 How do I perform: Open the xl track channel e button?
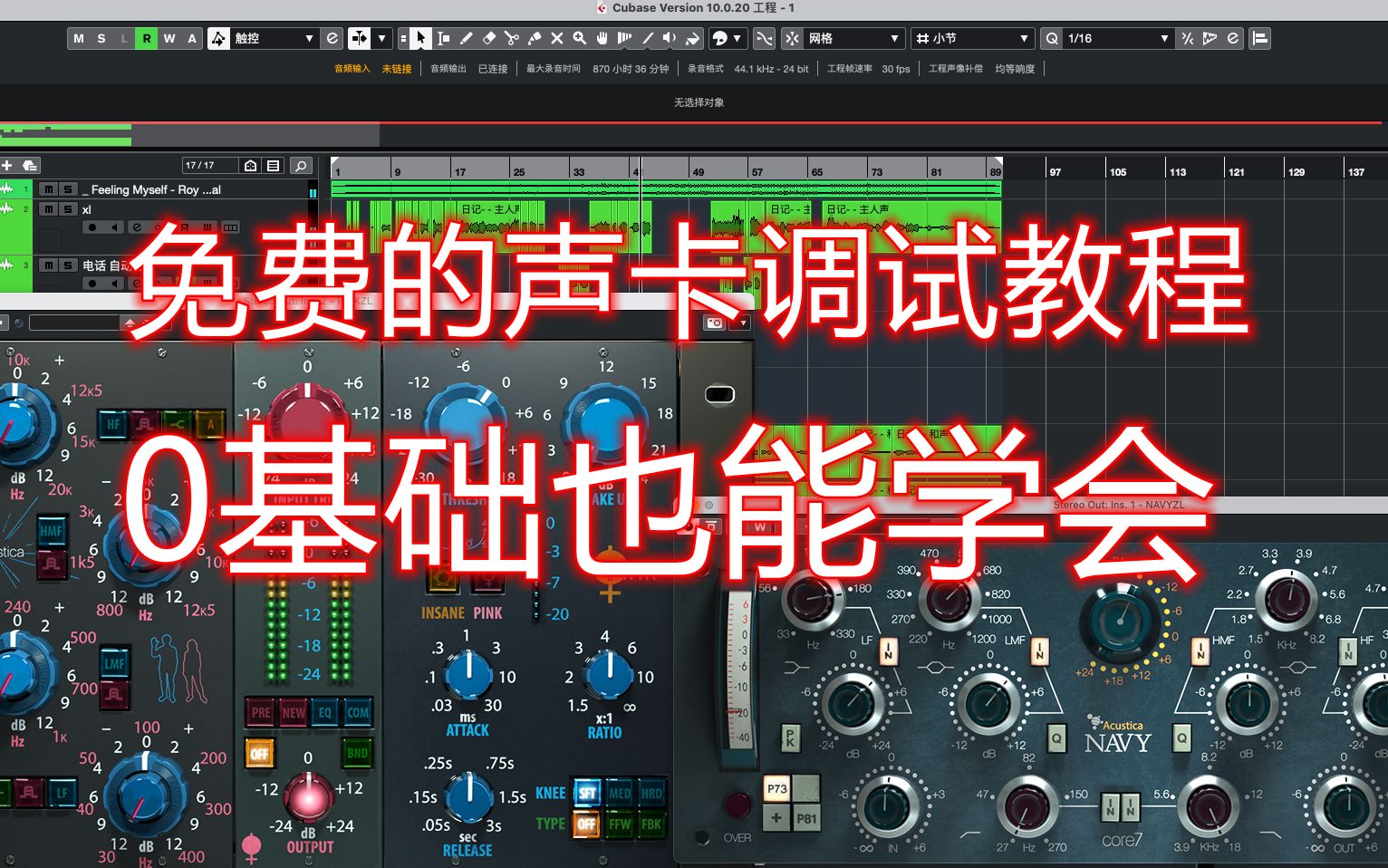[136, 227]
